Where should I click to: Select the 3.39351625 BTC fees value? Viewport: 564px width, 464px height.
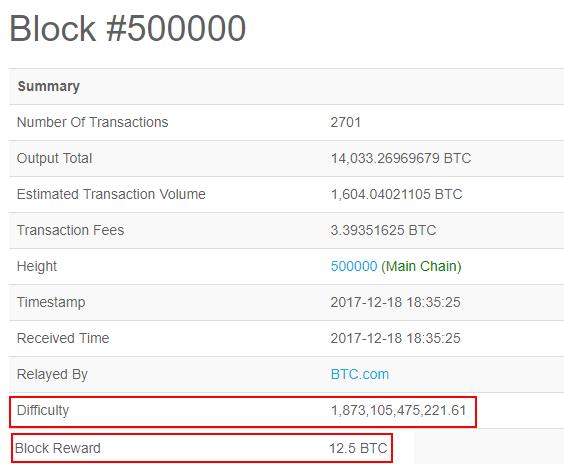point(383,230)
